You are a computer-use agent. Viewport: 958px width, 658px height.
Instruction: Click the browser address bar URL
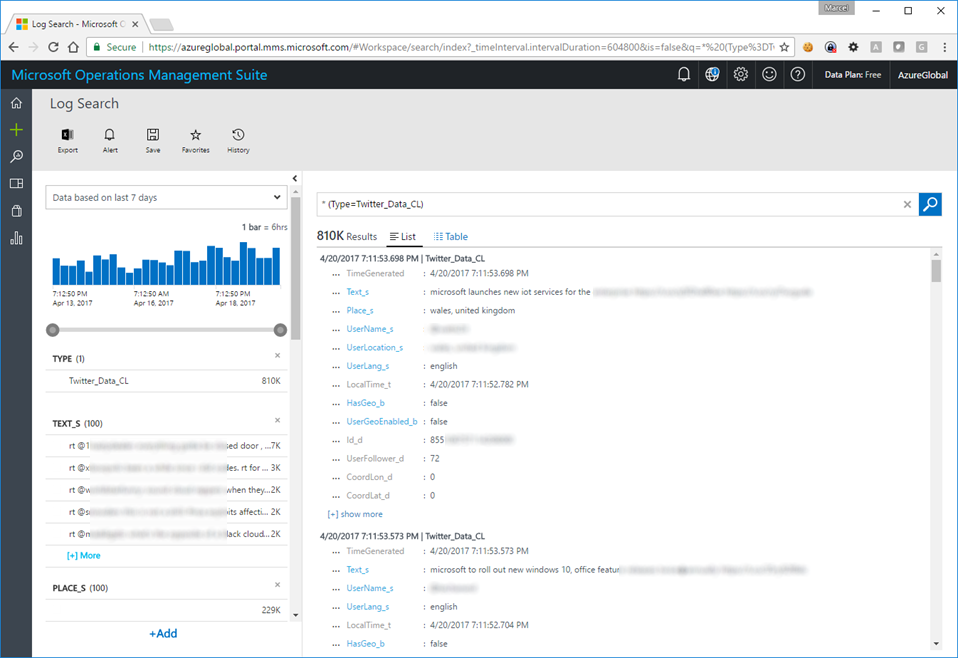point(461,47)
